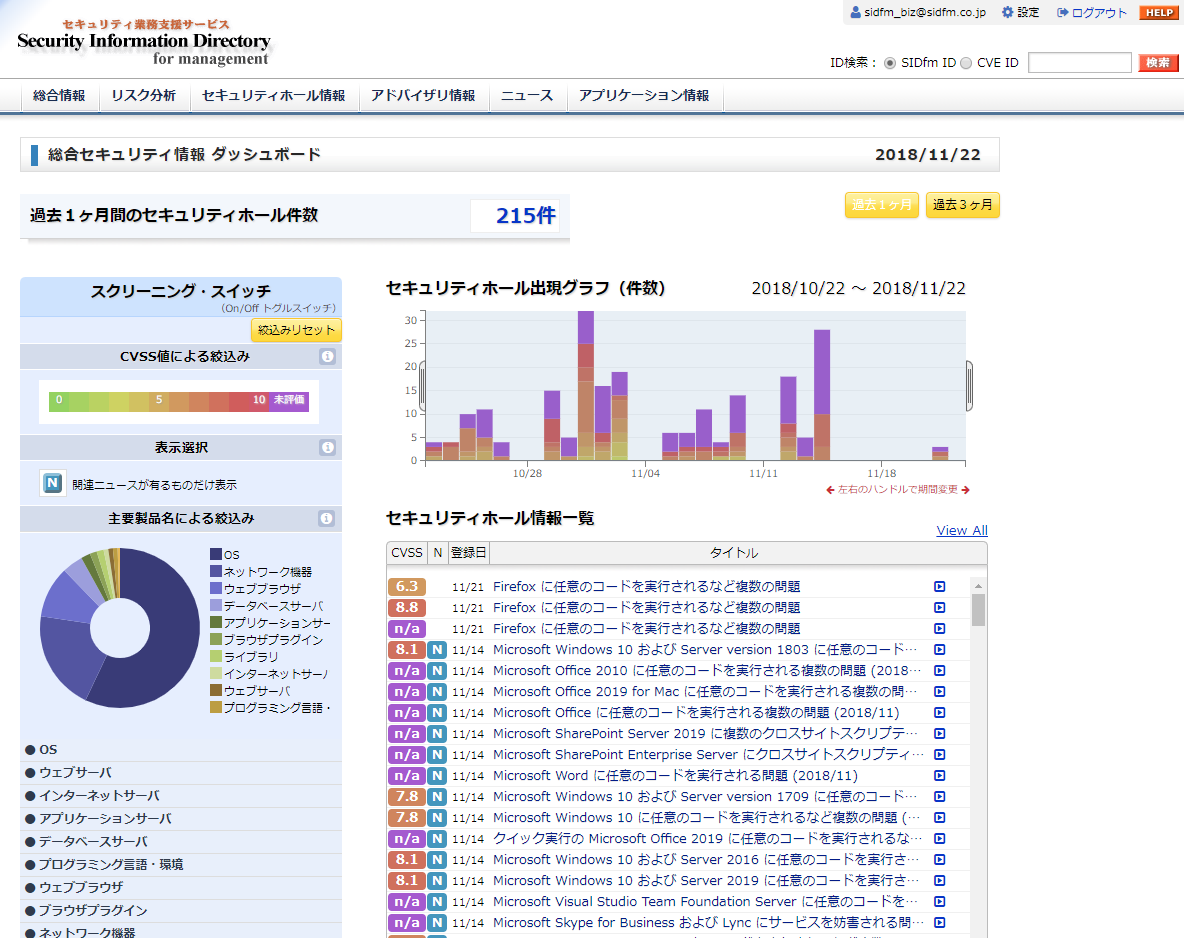Image resolution: width=1184 pixels, height=938 pixels.
Task: Open the アドバイザリ情報 menu tab
Action: pyautogui.click(x=423, y=96)
